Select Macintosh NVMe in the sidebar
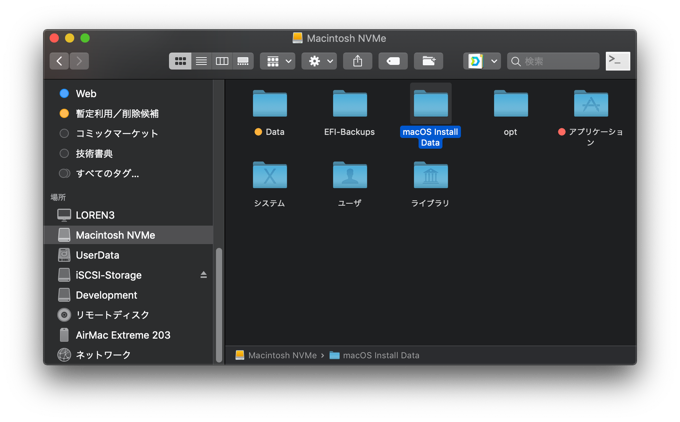Viewport: 680px width, 422px height. click(128, 235)
